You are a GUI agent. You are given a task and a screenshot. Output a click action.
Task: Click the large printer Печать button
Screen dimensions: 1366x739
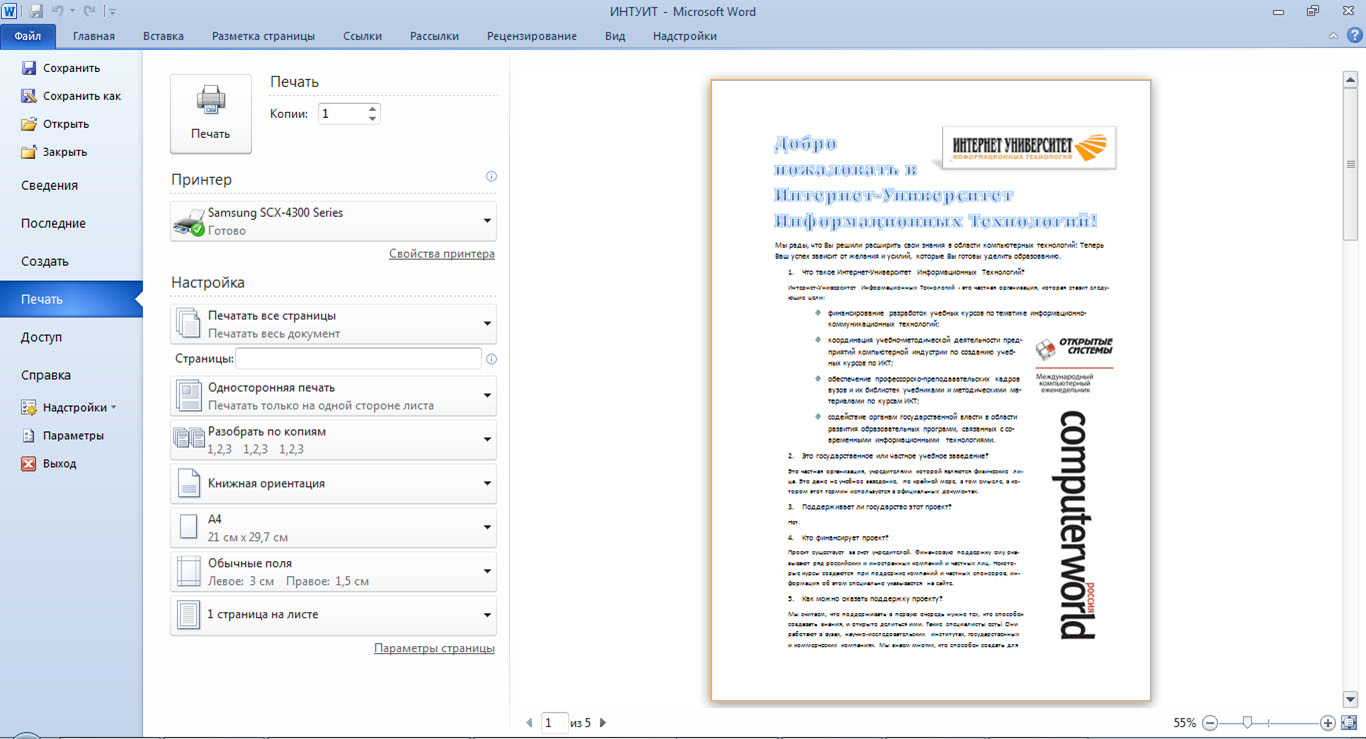coord(211,114)
